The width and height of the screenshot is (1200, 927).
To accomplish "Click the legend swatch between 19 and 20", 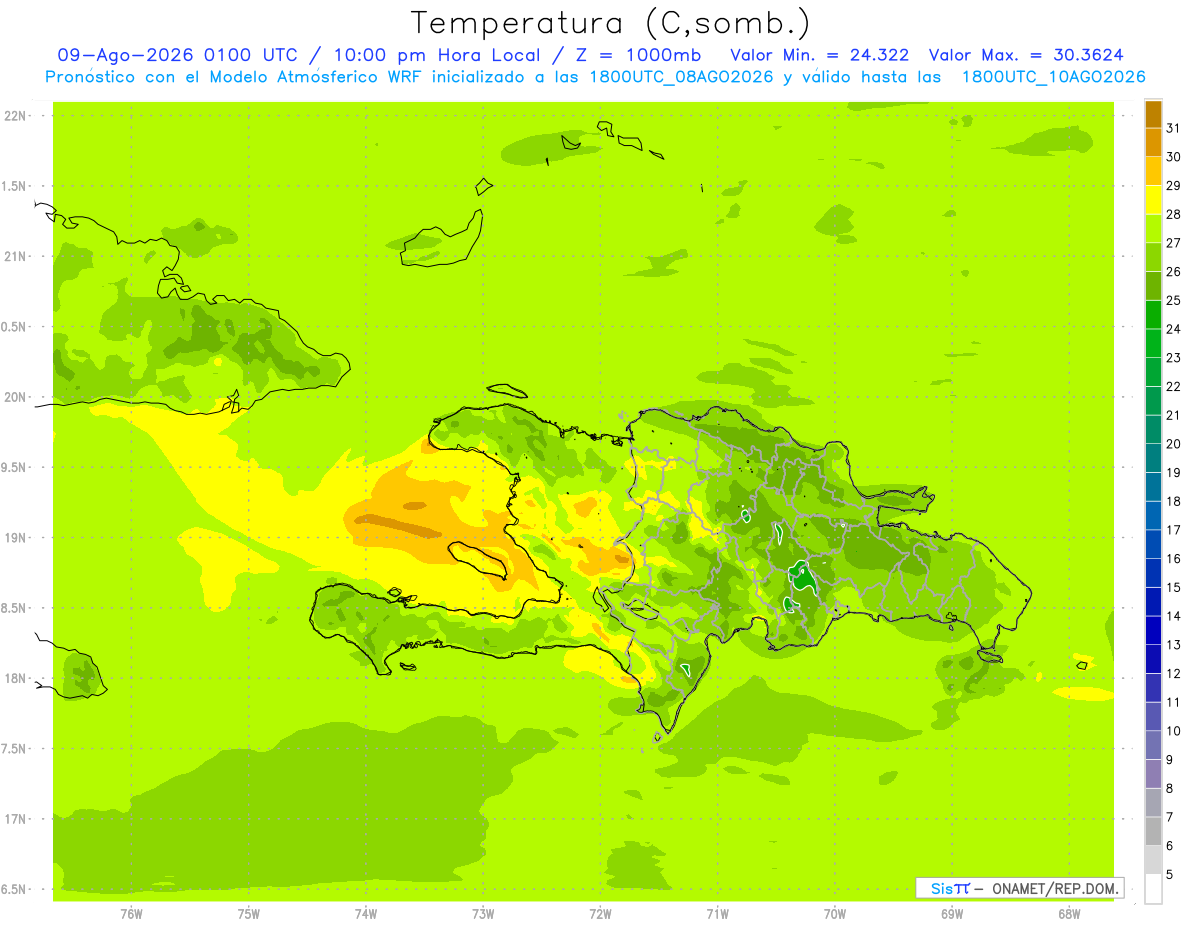I will click(1153, 459).
